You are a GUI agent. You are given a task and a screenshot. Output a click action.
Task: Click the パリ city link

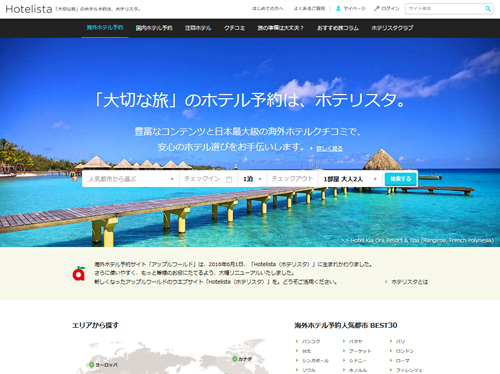(400, 341)
